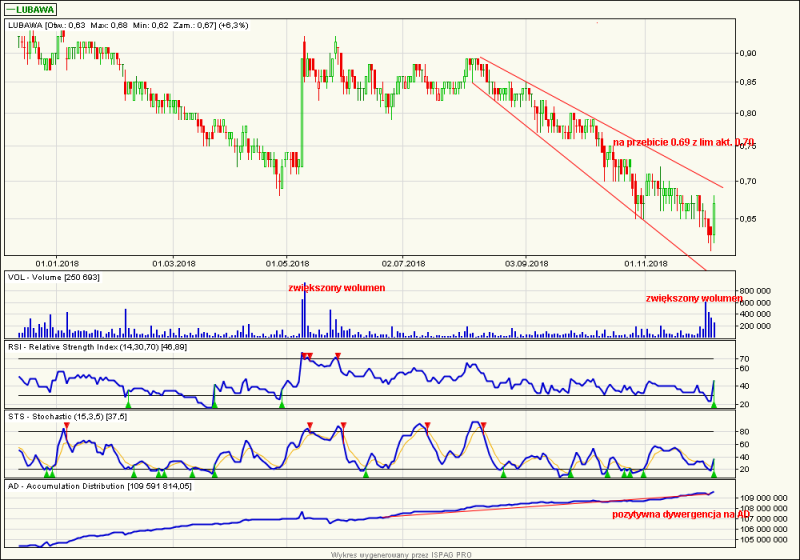Click the leftmost green triangle on RSI panel

point(128,402)
